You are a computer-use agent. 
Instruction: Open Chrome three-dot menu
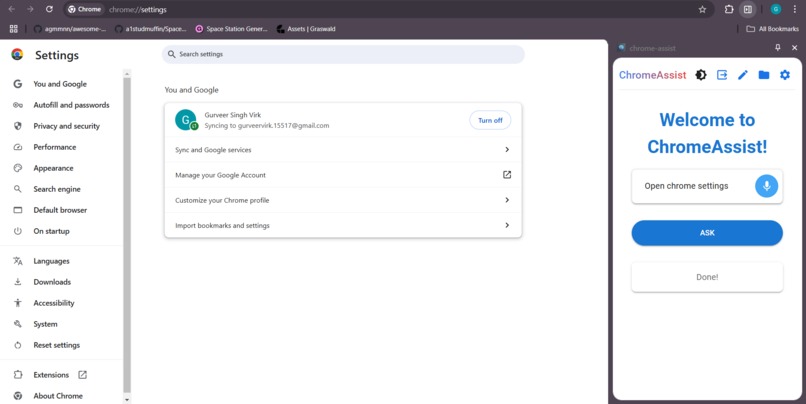click(795, 9)
